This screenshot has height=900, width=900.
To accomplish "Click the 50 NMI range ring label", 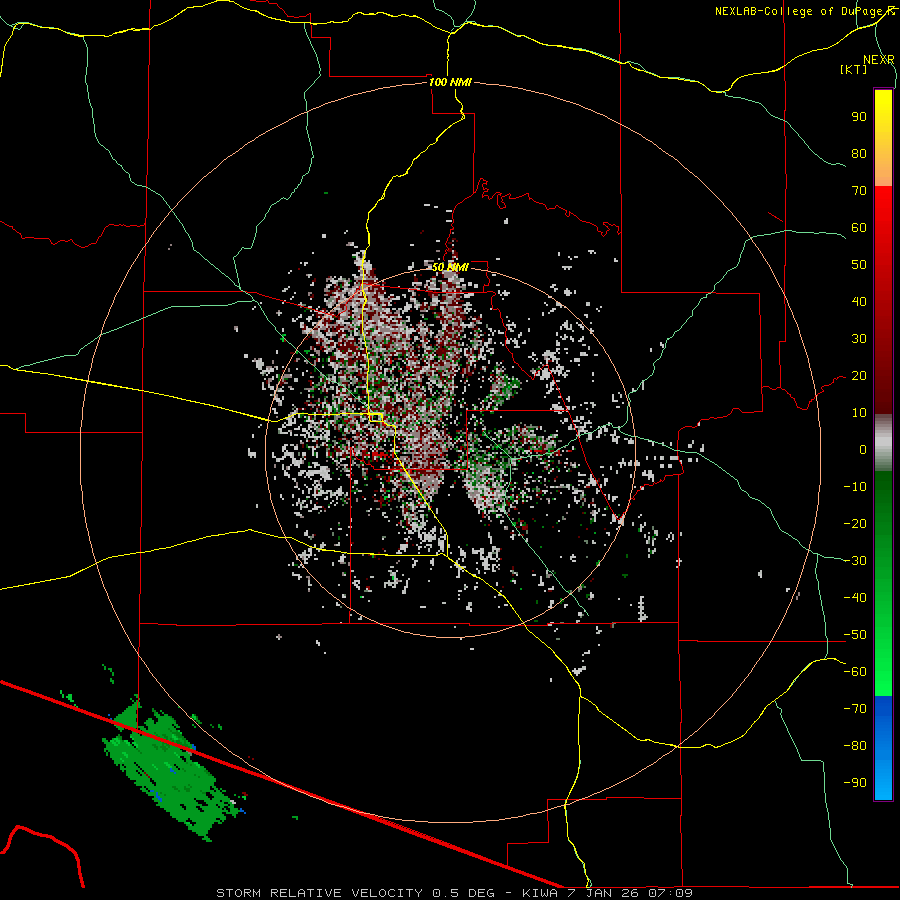I will click(x=450, y=267).
